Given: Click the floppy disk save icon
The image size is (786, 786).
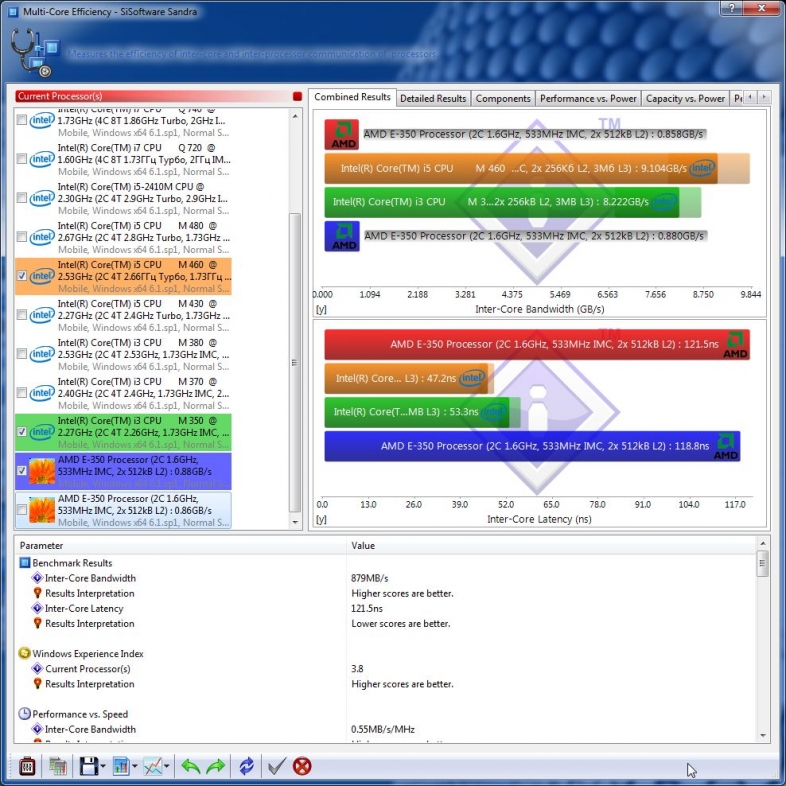Looking at the screenshot, I should tap(89, 766).
